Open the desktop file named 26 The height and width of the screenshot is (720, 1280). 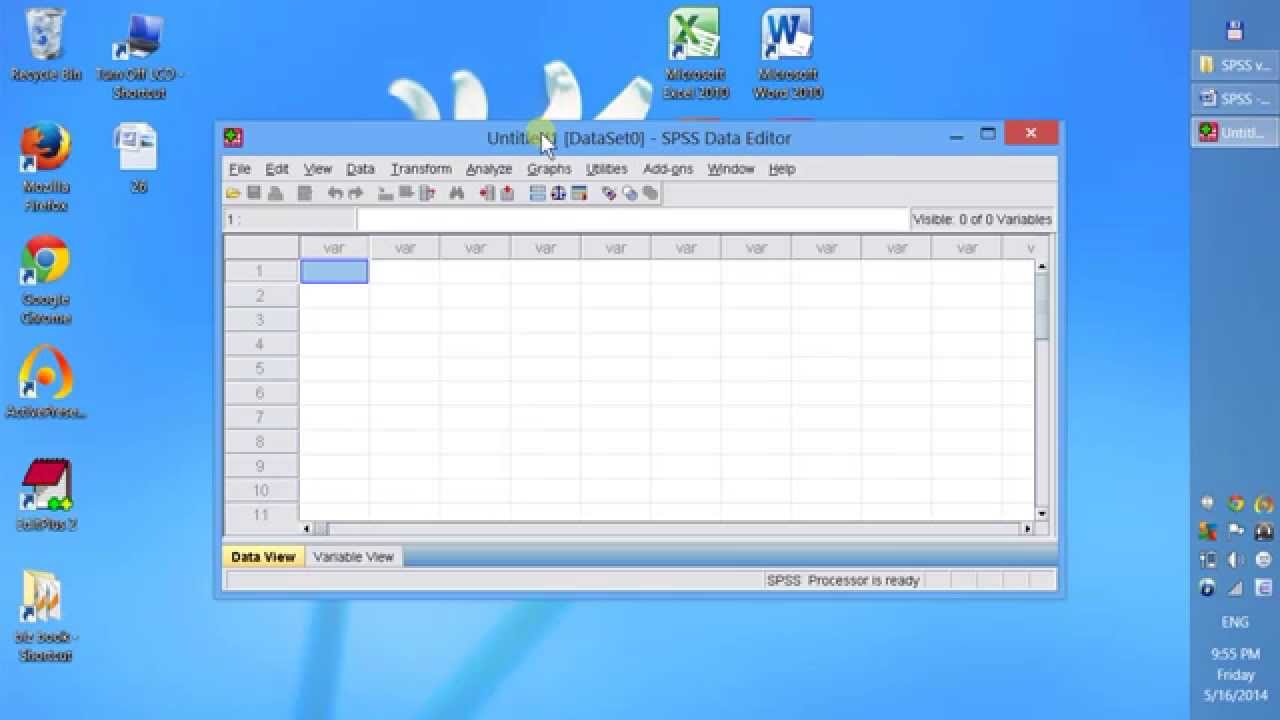[x=138, y=158]
